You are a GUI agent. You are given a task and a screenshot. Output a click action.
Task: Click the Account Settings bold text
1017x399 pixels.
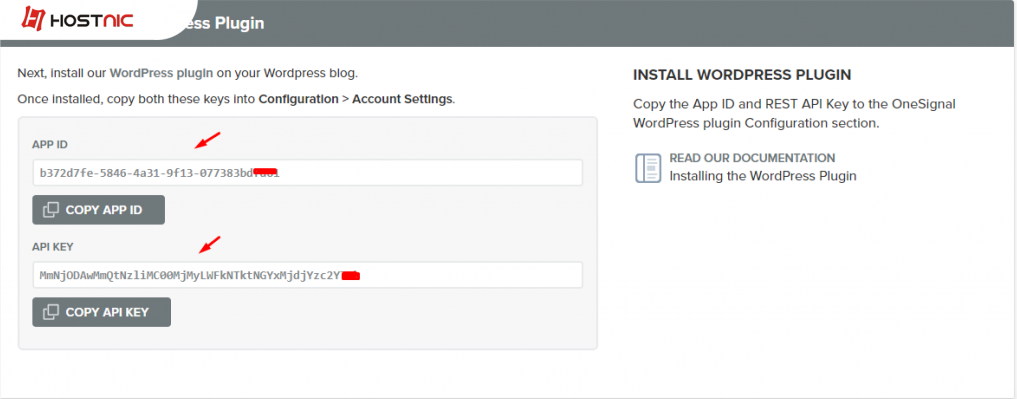pyautogui.click(x=401, y=99)
